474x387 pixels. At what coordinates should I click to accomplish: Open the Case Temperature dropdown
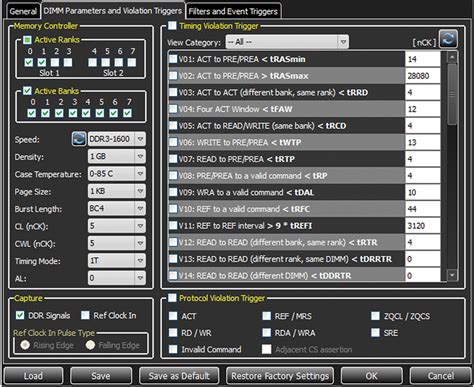coord(117,174)
